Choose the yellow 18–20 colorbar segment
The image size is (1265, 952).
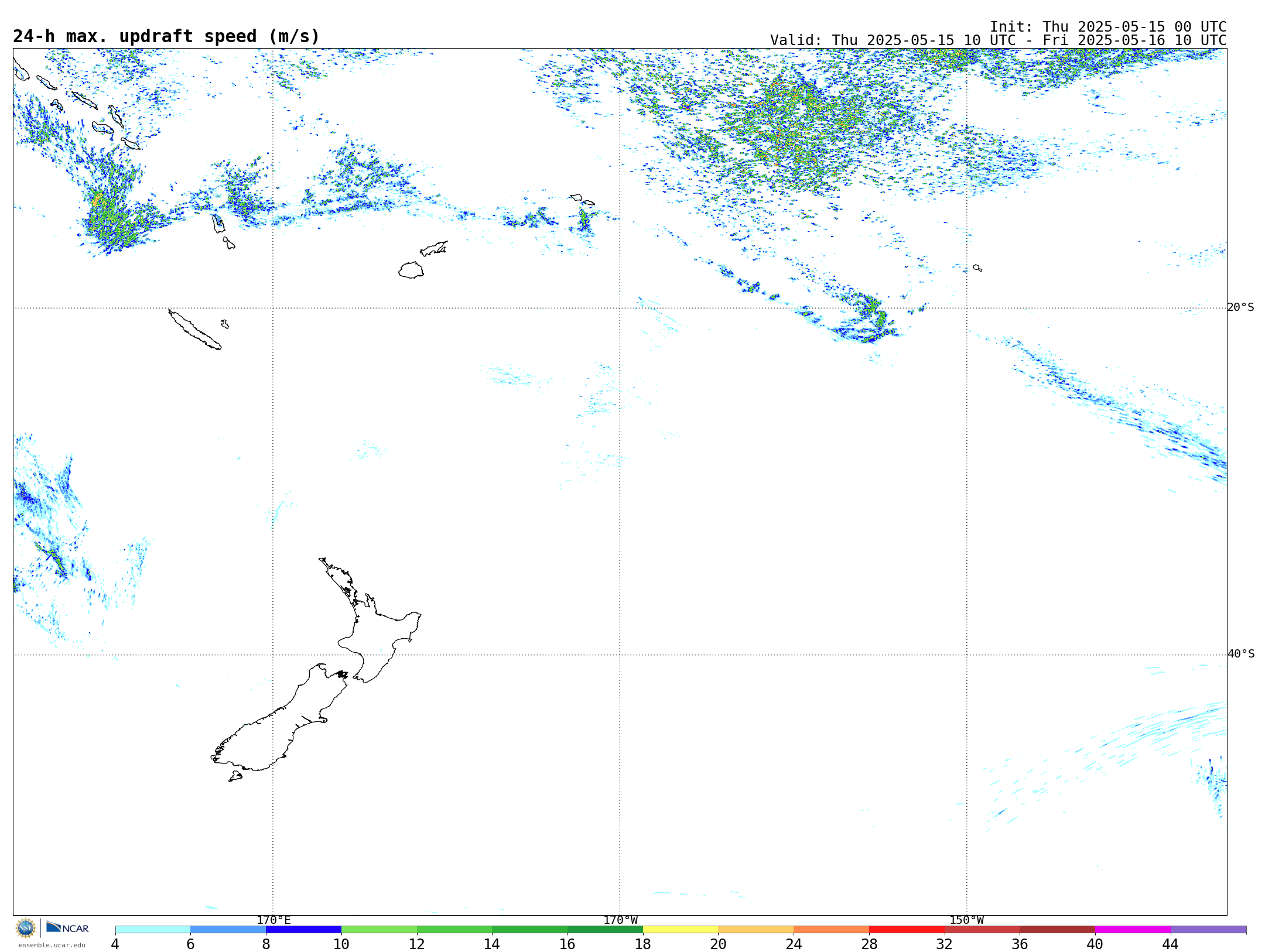click(681, 929)
